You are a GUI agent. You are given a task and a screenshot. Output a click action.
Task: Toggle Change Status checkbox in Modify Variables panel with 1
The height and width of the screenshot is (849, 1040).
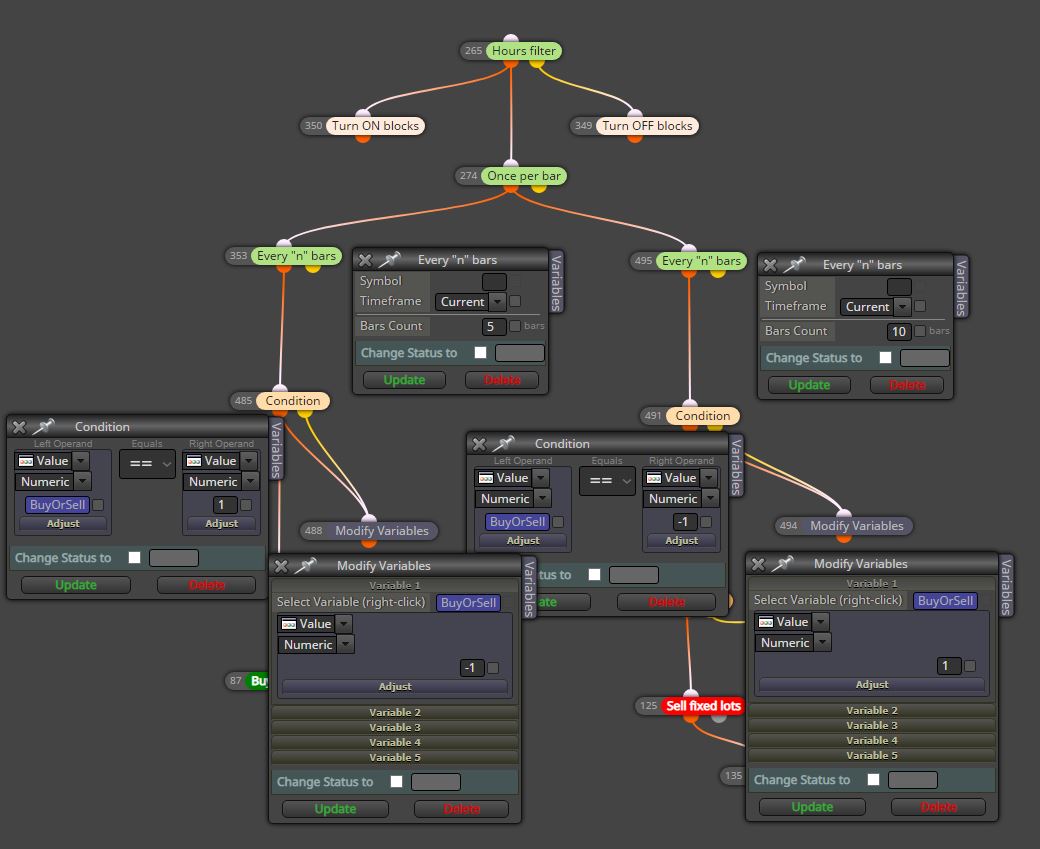pos(874,779)
